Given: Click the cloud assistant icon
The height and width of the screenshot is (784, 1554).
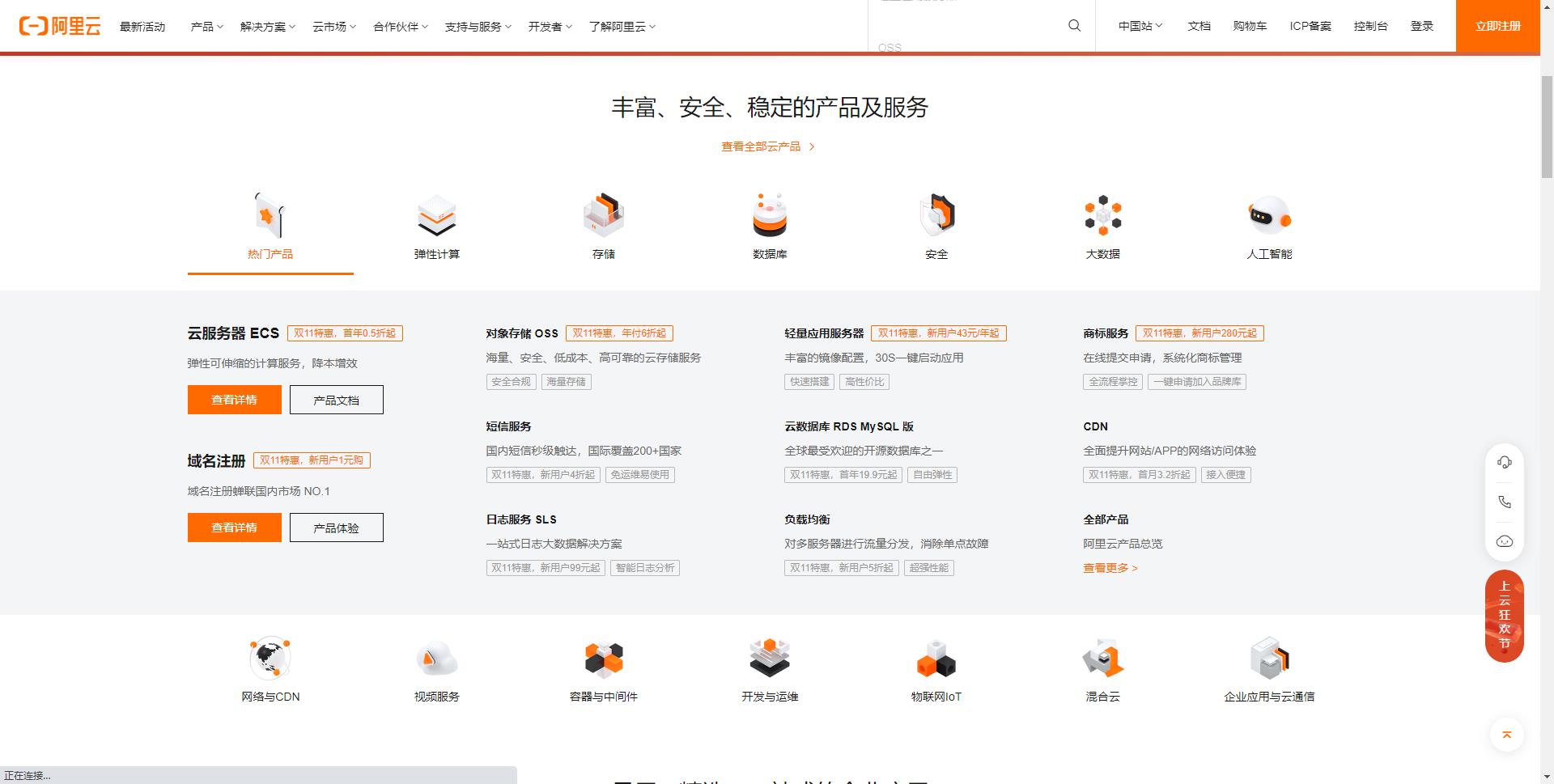Looking at the screenshot, I should tap(1505, 541).
